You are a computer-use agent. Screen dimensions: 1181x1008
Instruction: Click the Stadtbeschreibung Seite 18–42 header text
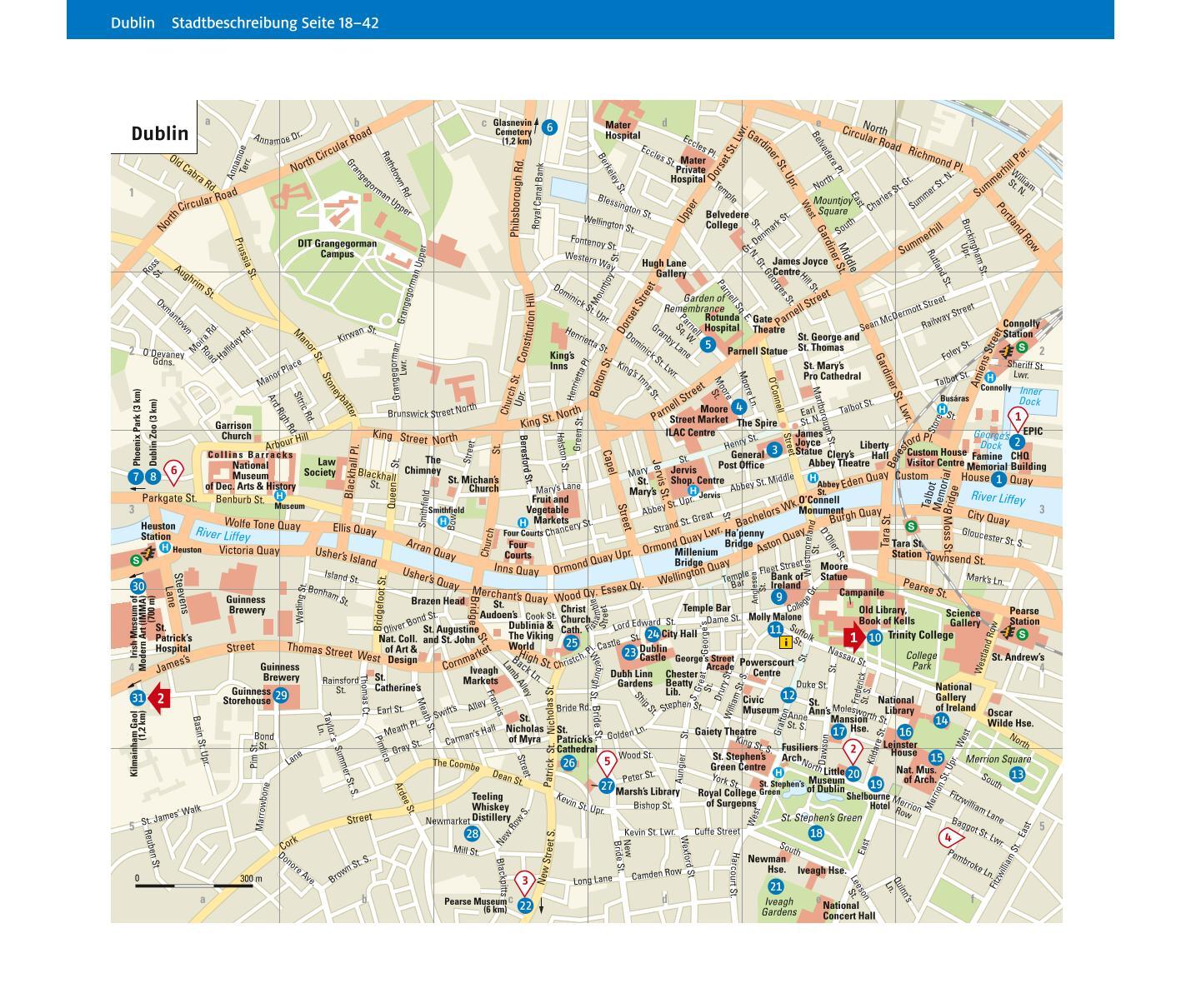tap(275, 22)
